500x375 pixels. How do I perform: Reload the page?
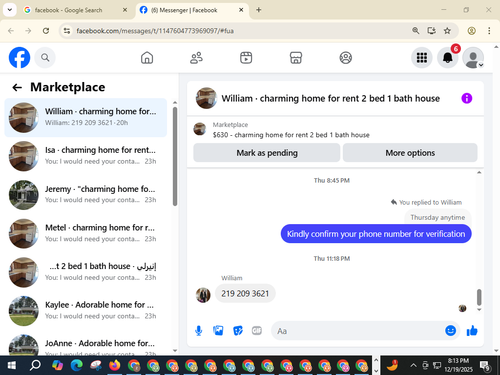(46, 31)
